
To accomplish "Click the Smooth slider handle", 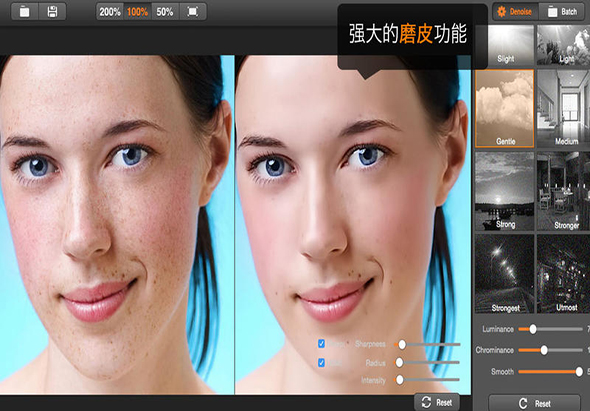I will pos(579,372).
